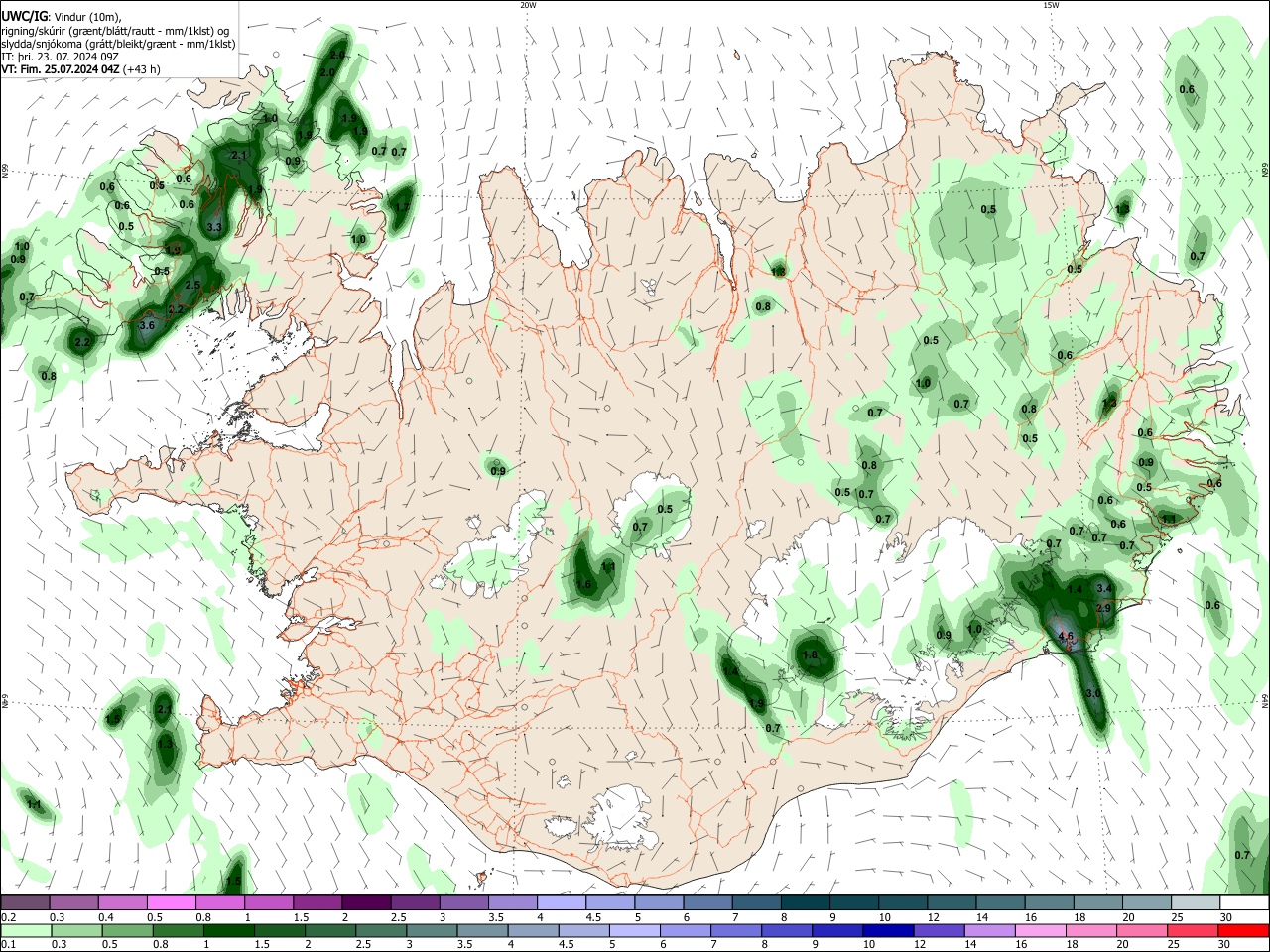1270x952 pixels.
Task: Select the dark teal 9–10 swatch in the snow legend
Action: pos(853,902)
